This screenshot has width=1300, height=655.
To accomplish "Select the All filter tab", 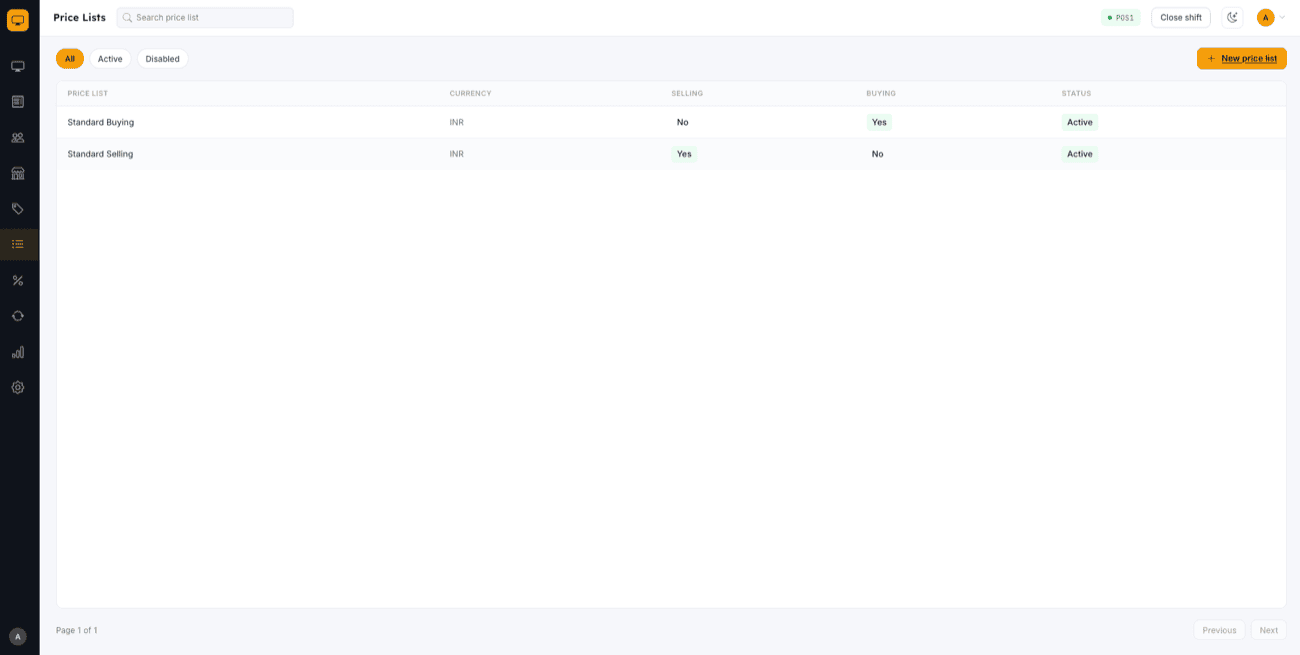I will tap(70, 59).
